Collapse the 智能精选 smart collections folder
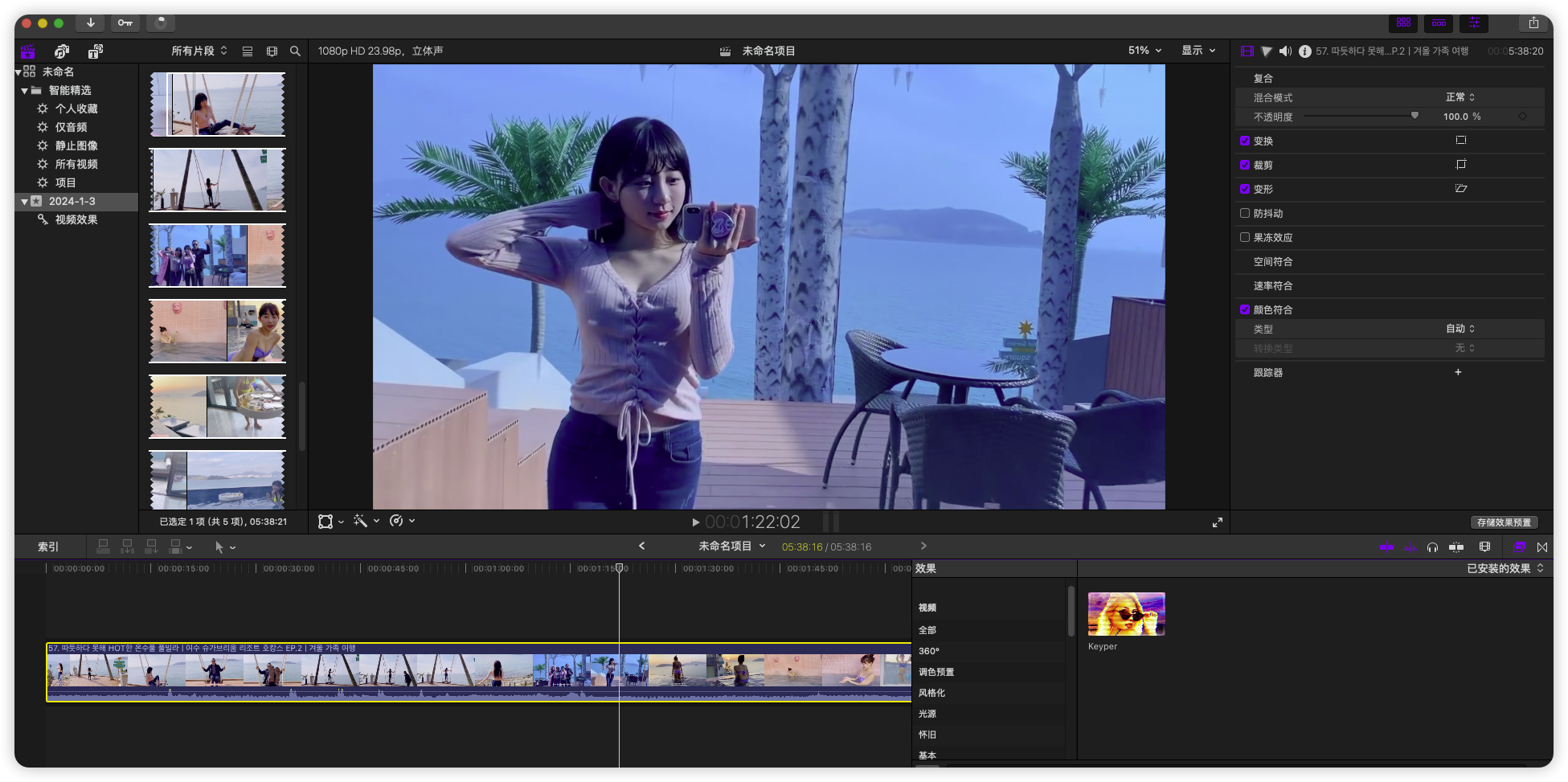Screen dimensions: 1568x782 (x=25, y=91)
